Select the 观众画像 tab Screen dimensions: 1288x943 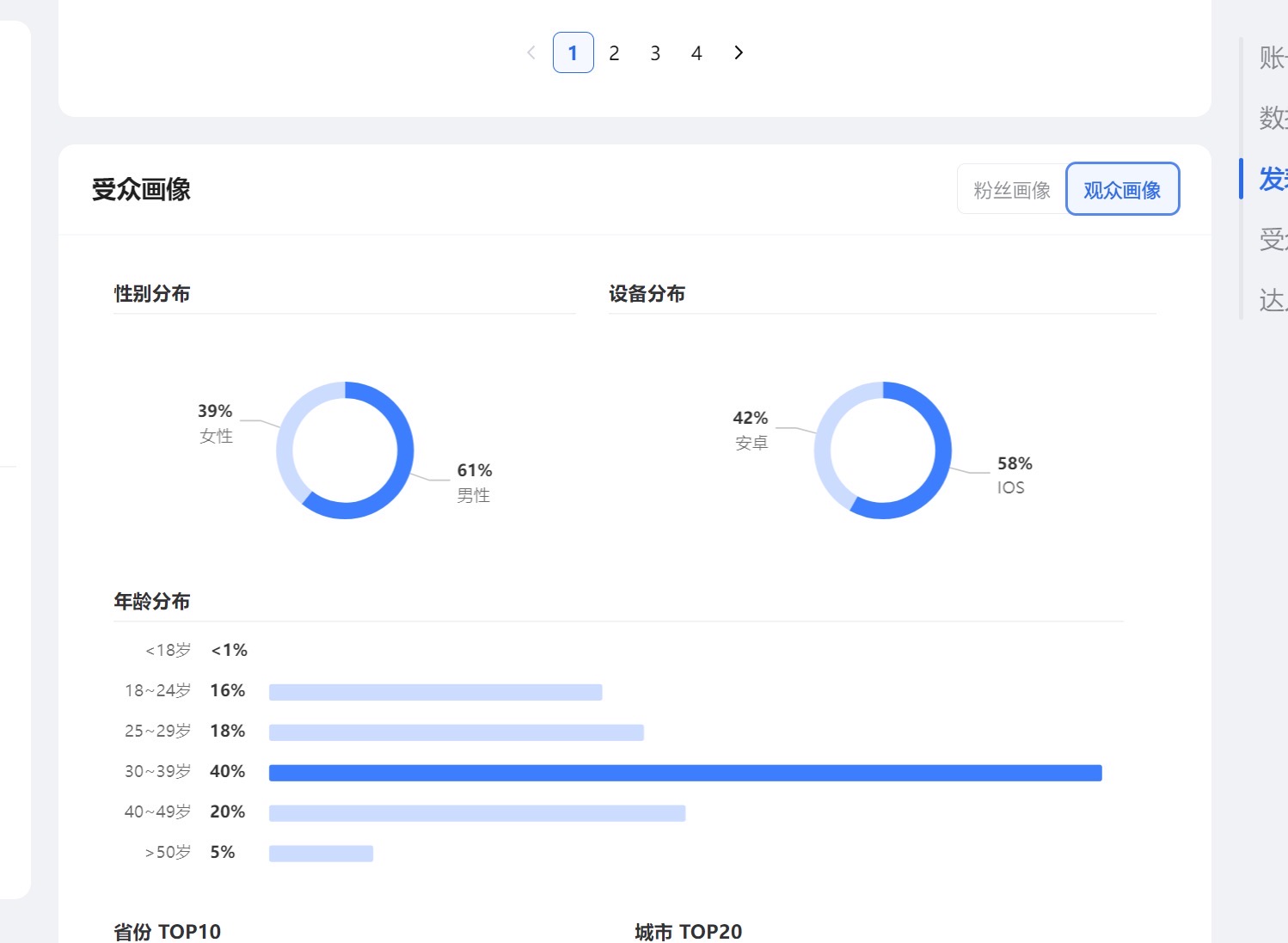tap(1122, 190)
